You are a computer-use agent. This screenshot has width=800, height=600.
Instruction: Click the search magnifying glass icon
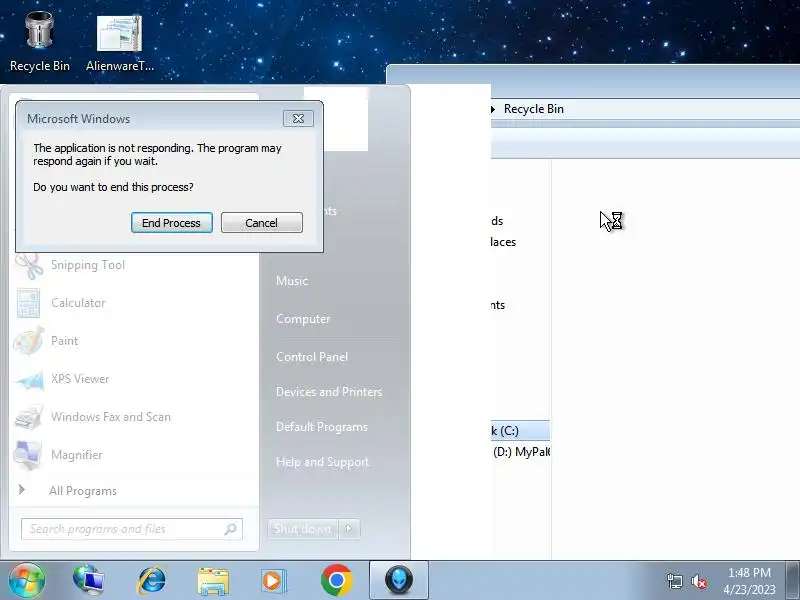tap(231, 529)
